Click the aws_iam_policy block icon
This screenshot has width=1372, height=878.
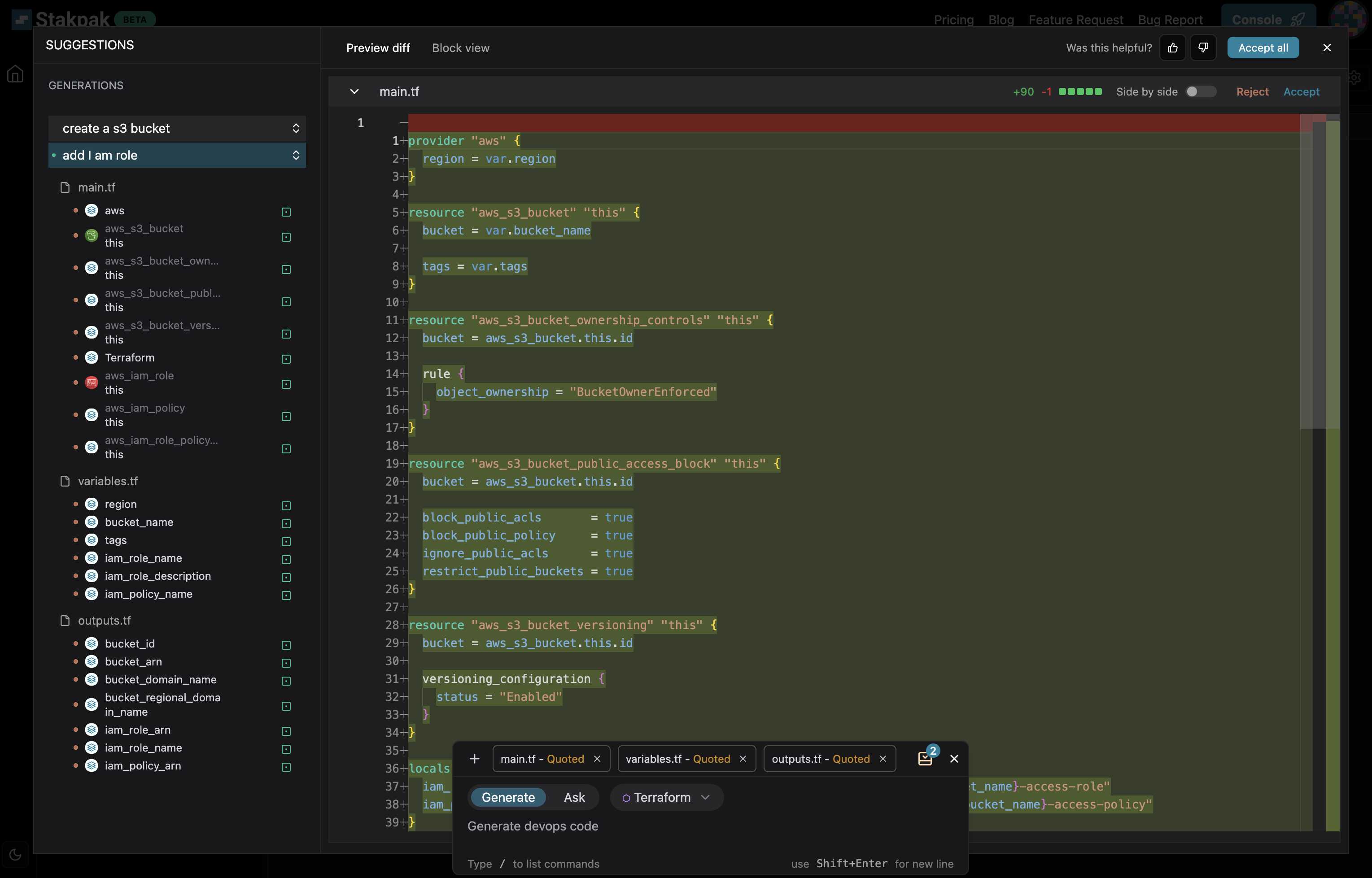tap(91, 415)
